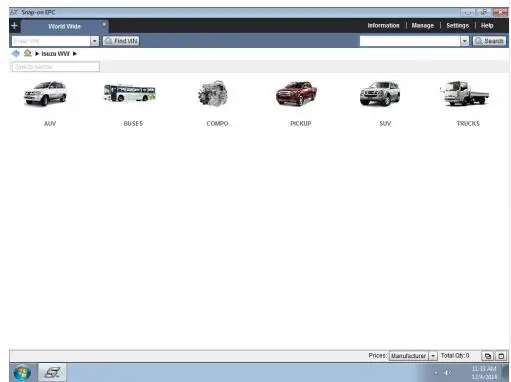The height and width of the screenshot is (382, 511).
Task: Focus the top-right search text box
Action: pyautogui.click(x=410, y=41)
